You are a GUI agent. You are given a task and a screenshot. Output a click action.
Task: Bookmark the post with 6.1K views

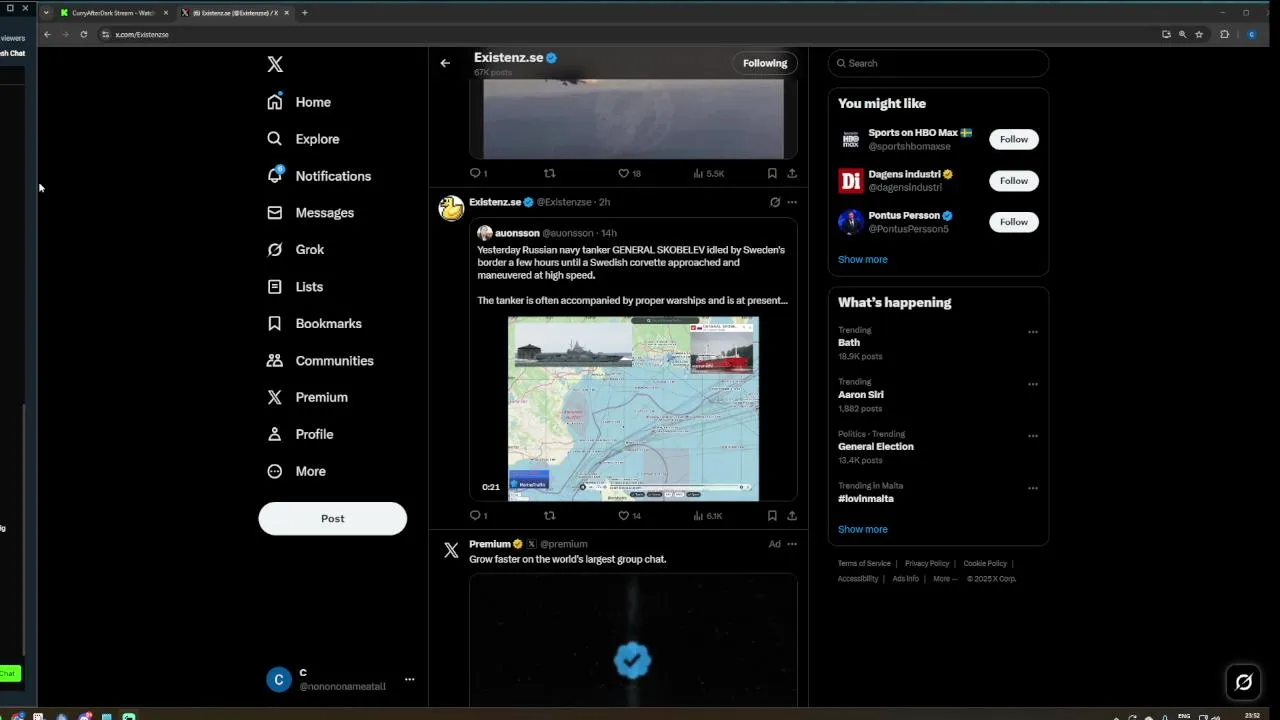point(772,516)
